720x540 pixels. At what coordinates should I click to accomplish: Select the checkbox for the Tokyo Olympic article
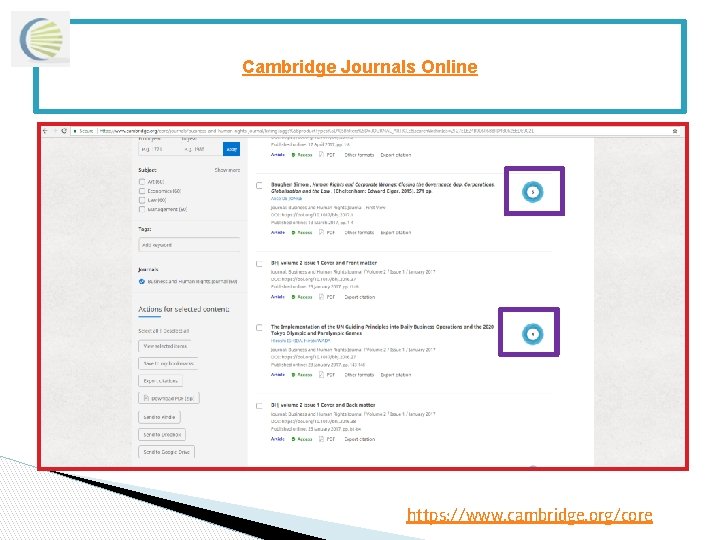pyautogui.click(x=259, y=328)
